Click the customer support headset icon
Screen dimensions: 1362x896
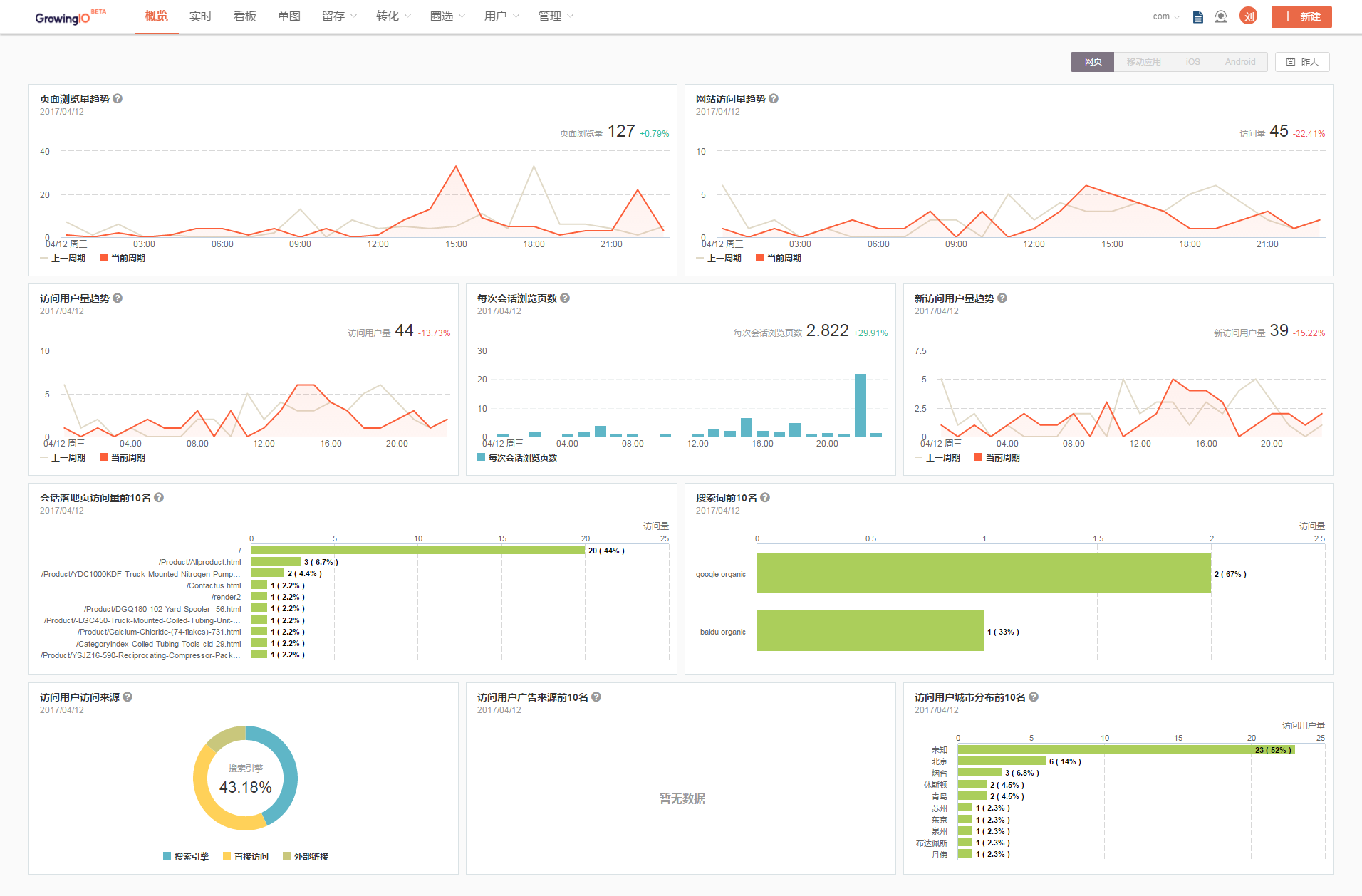(x=1221, y=16)
